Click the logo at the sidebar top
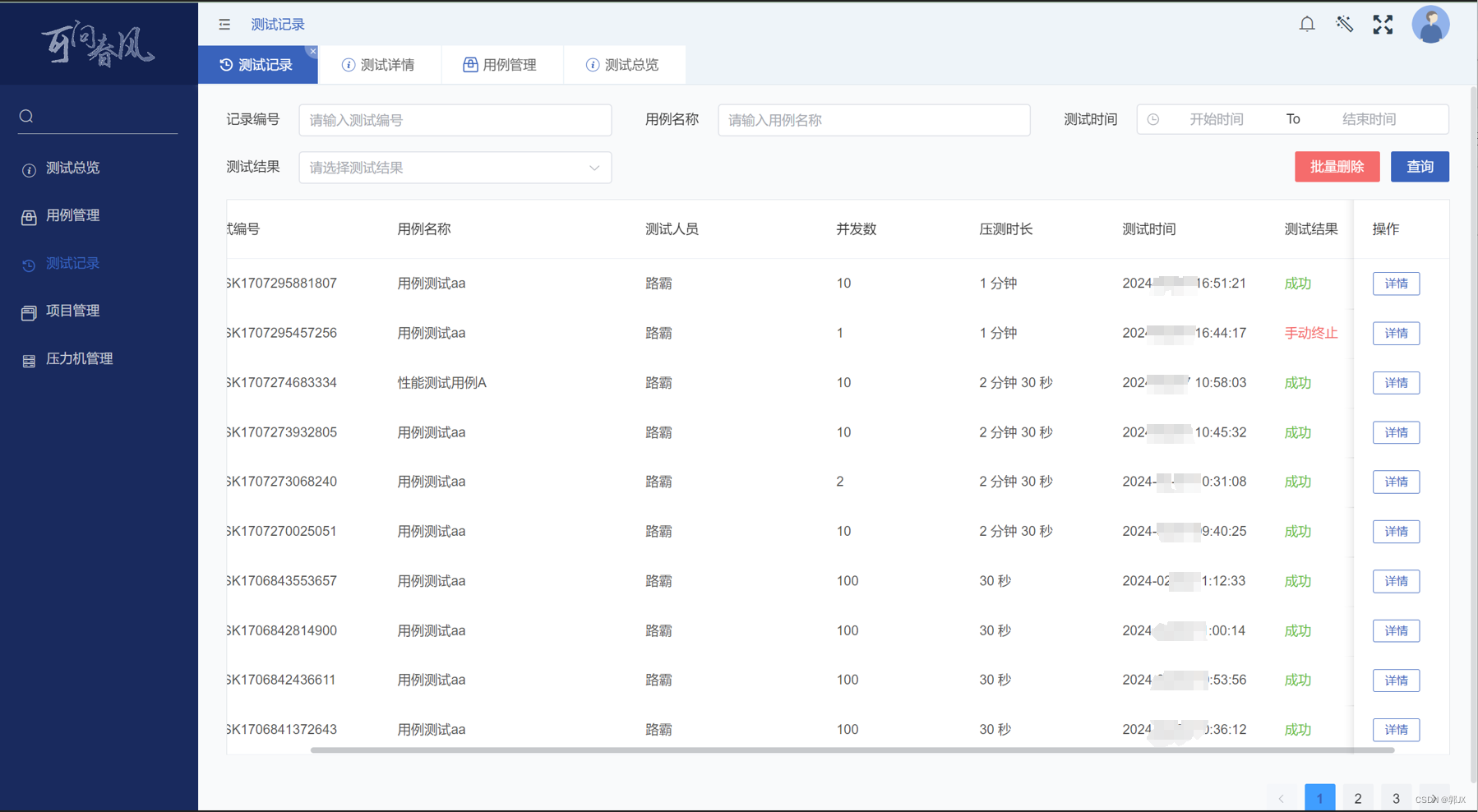The width and height of the screenshot is (1478, 812). tap(98, 44)
